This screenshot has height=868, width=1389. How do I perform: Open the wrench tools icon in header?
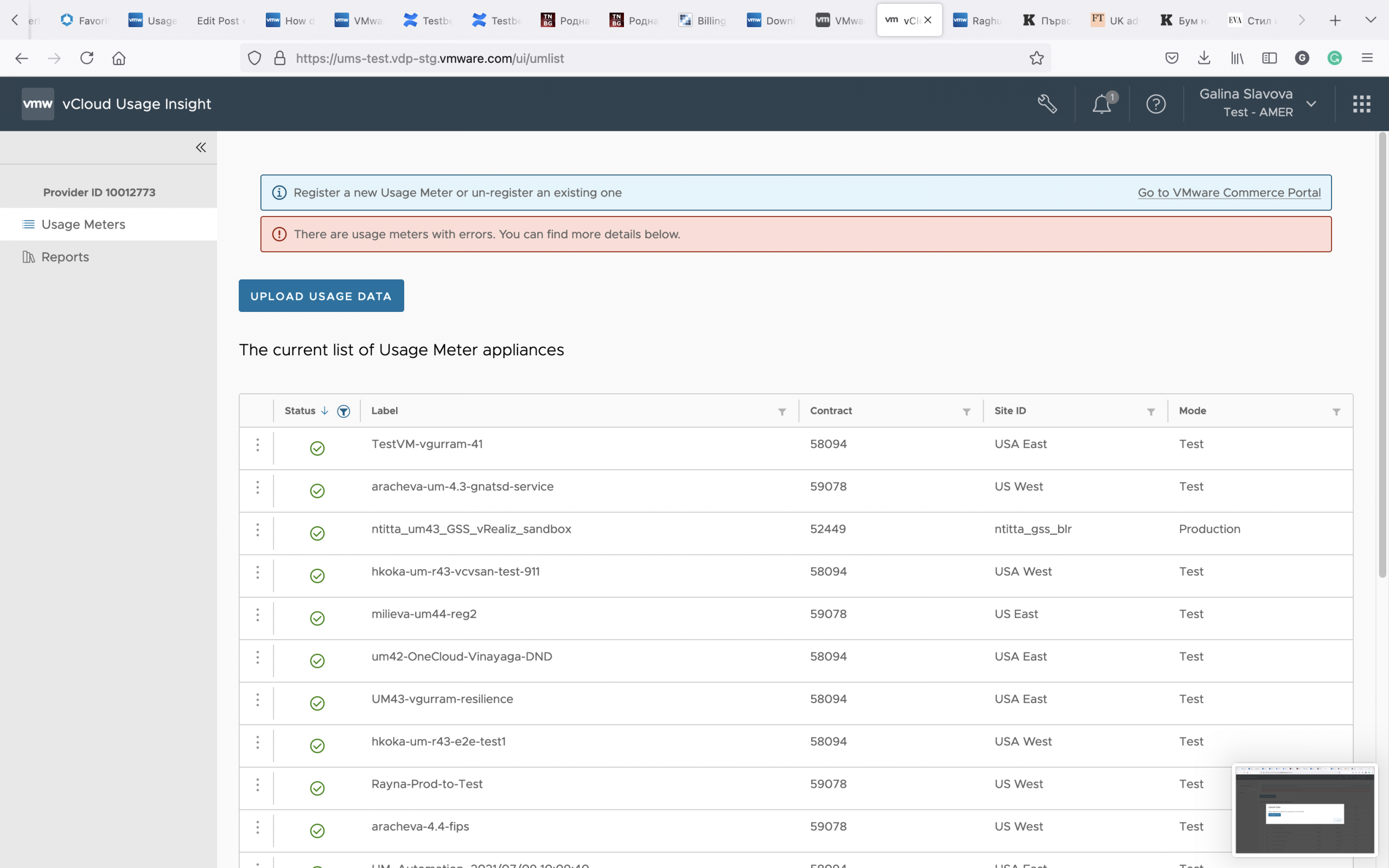click(x=1047, y=104)
